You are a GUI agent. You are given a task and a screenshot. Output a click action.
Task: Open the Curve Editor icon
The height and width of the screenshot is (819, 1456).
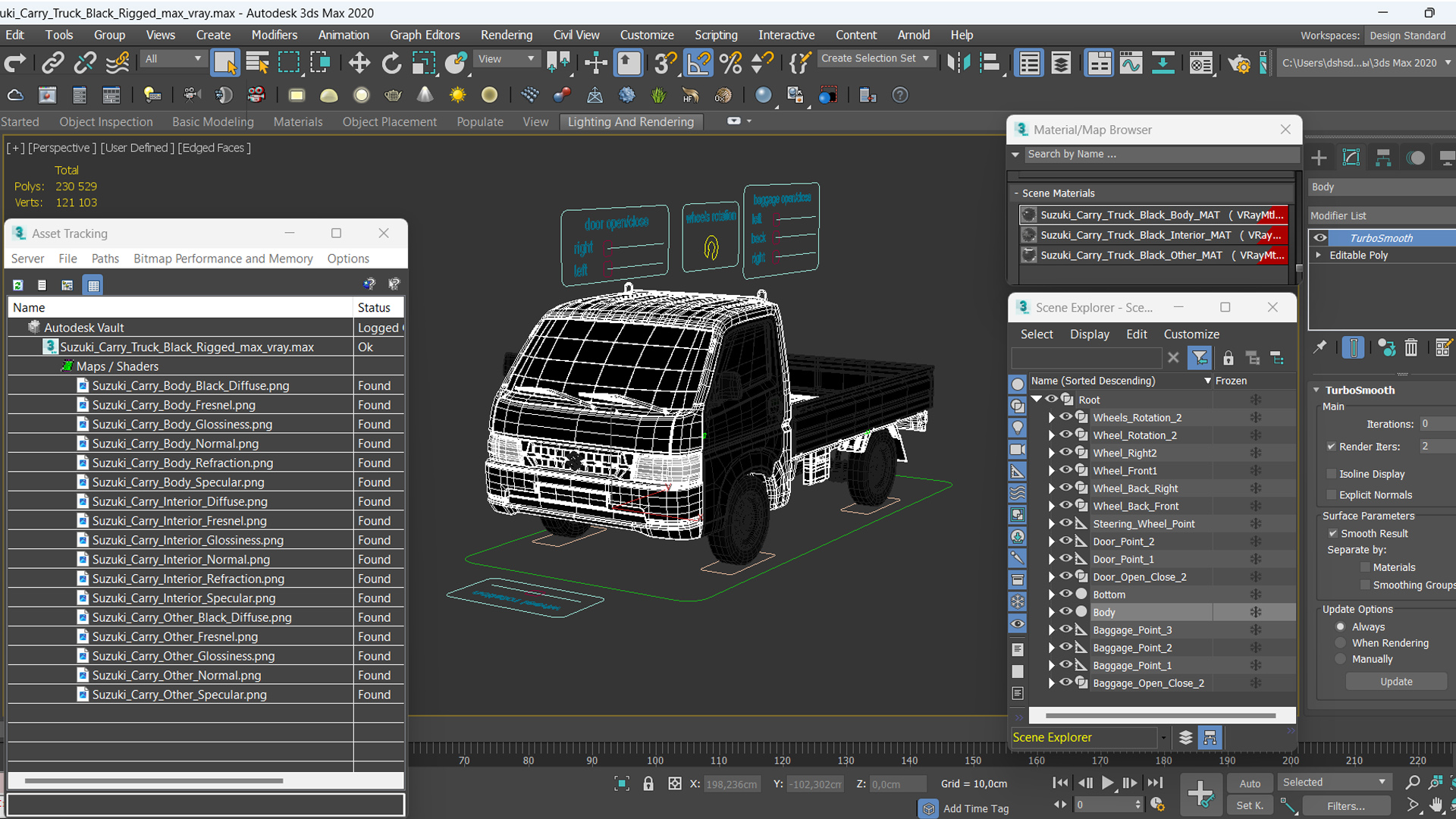click(x=1130, y=63)
